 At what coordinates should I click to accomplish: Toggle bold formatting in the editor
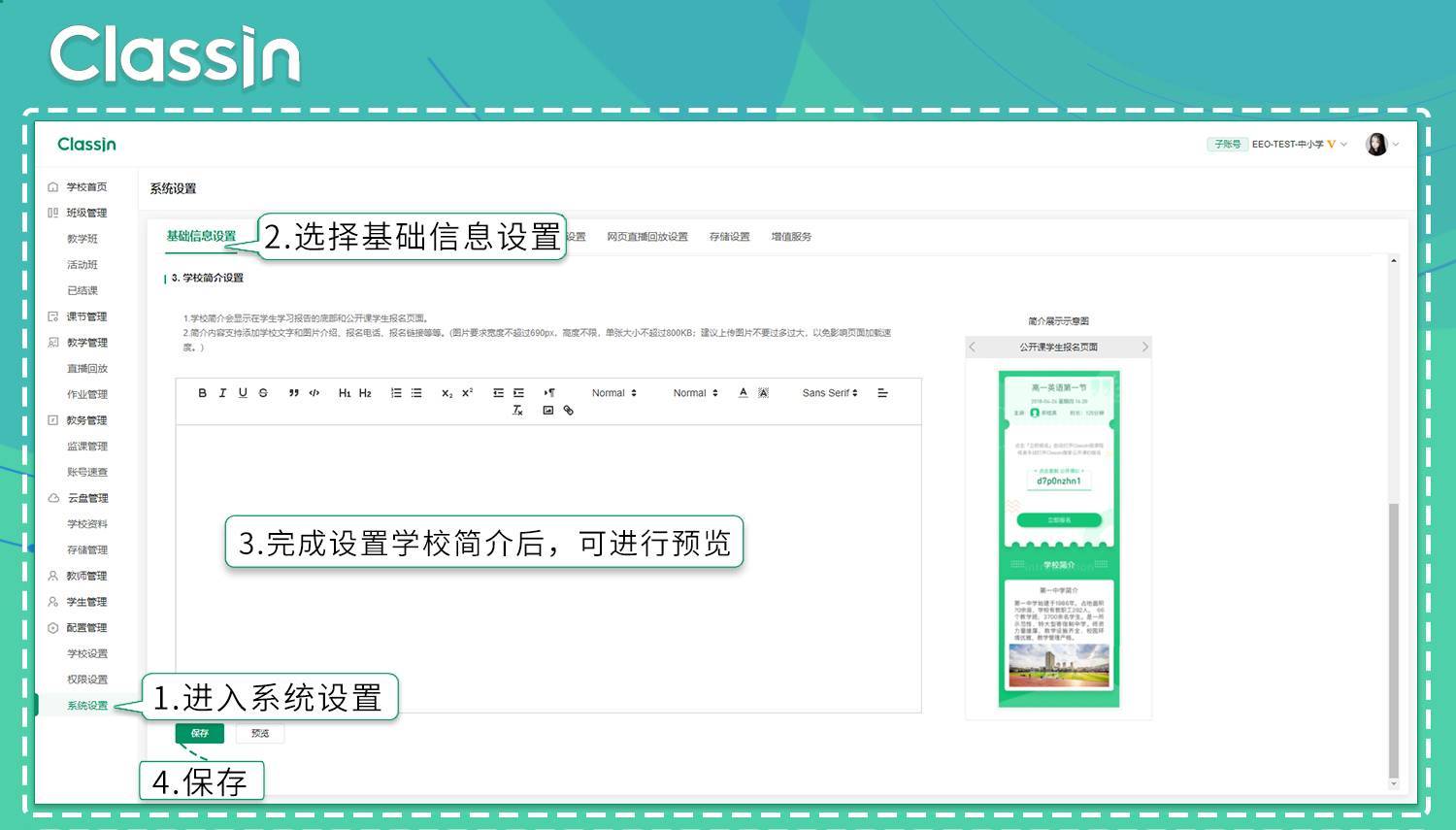point(202,393)
